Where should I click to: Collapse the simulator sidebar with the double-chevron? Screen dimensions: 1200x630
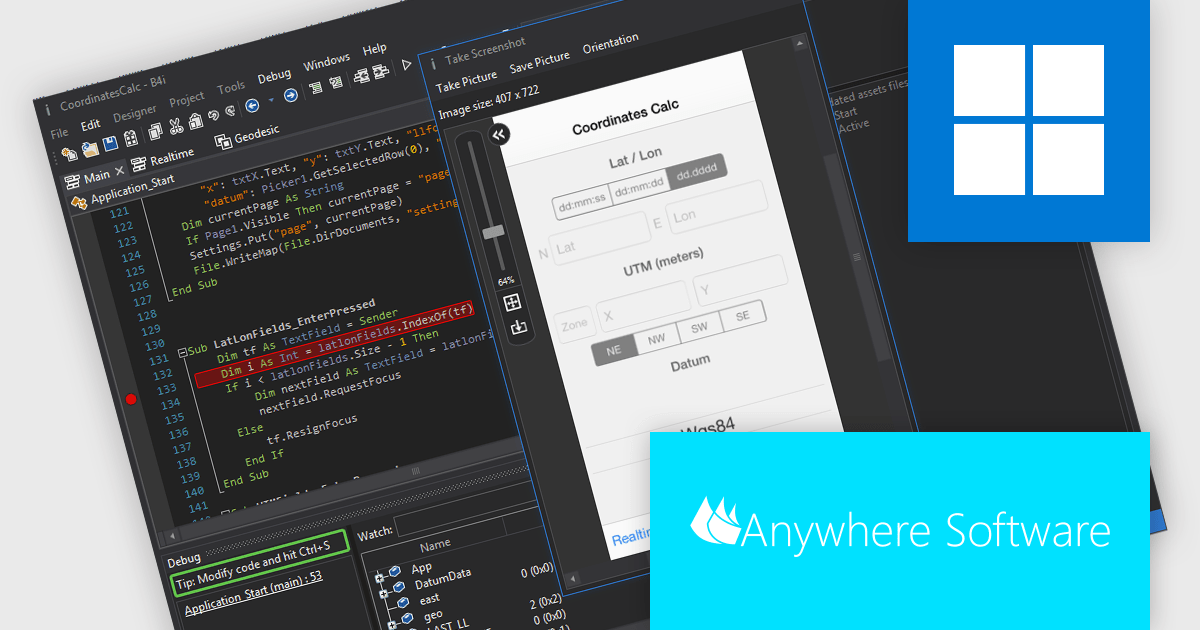(x=499, y=135)
